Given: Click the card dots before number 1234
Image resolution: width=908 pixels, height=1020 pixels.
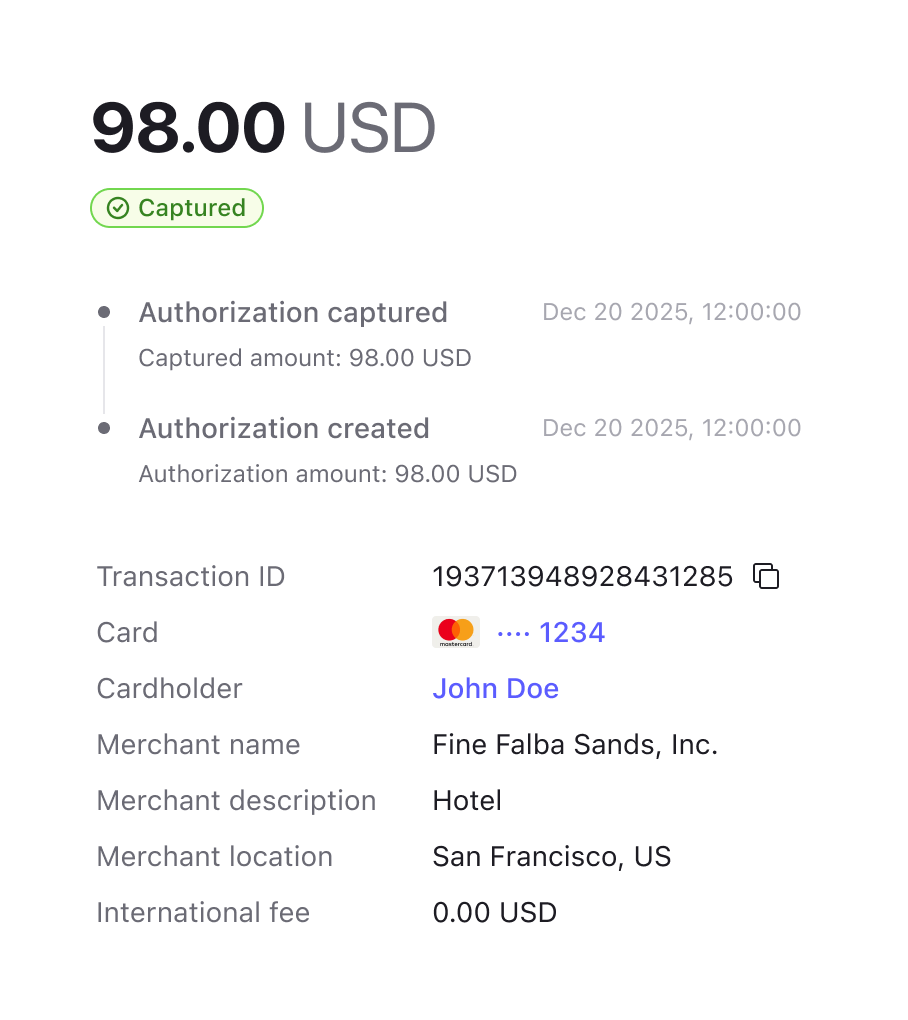Looking at the screenshot, I should coord(516,631).
